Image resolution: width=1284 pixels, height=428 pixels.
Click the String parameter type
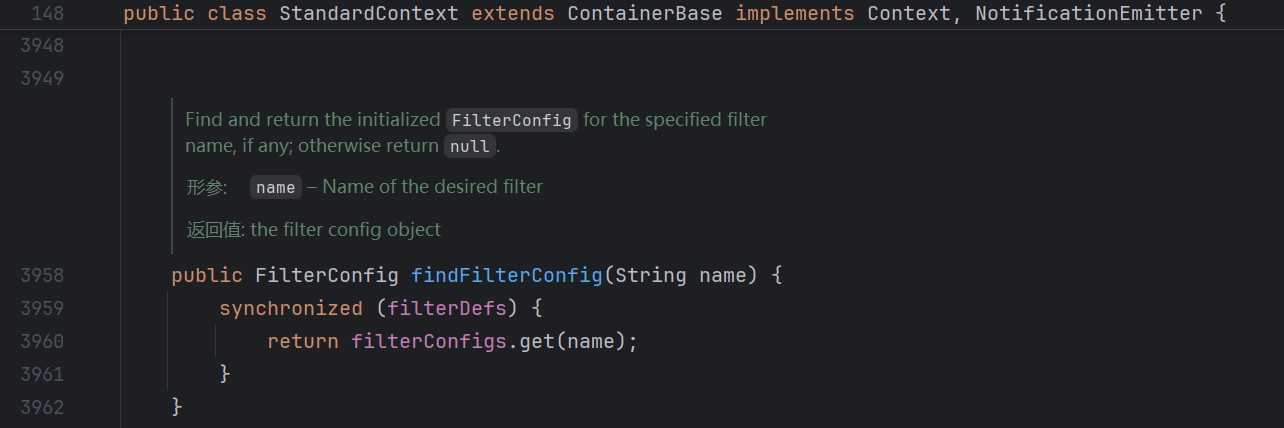651,275
